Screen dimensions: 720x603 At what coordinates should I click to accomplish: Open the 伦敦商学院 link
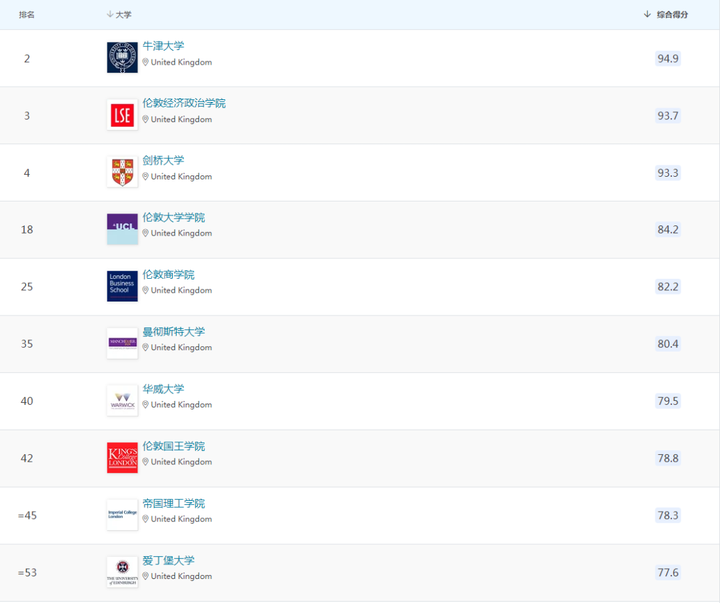coord(168,275)
